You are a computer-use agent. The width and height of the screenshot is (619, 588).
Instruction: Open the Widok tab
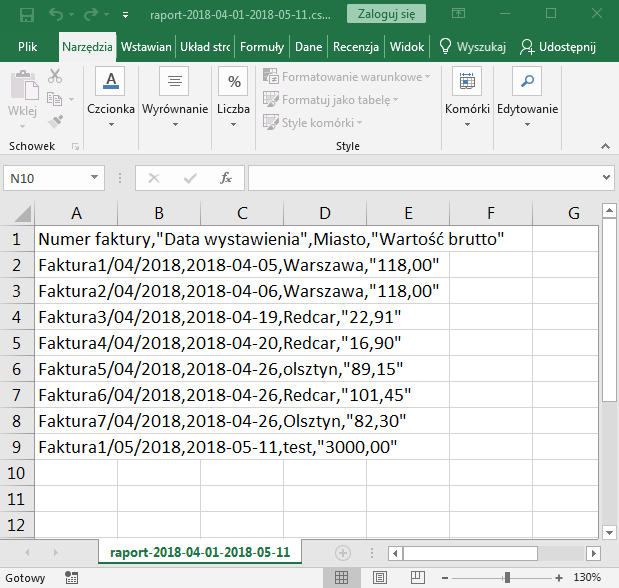tap(407, 47)
